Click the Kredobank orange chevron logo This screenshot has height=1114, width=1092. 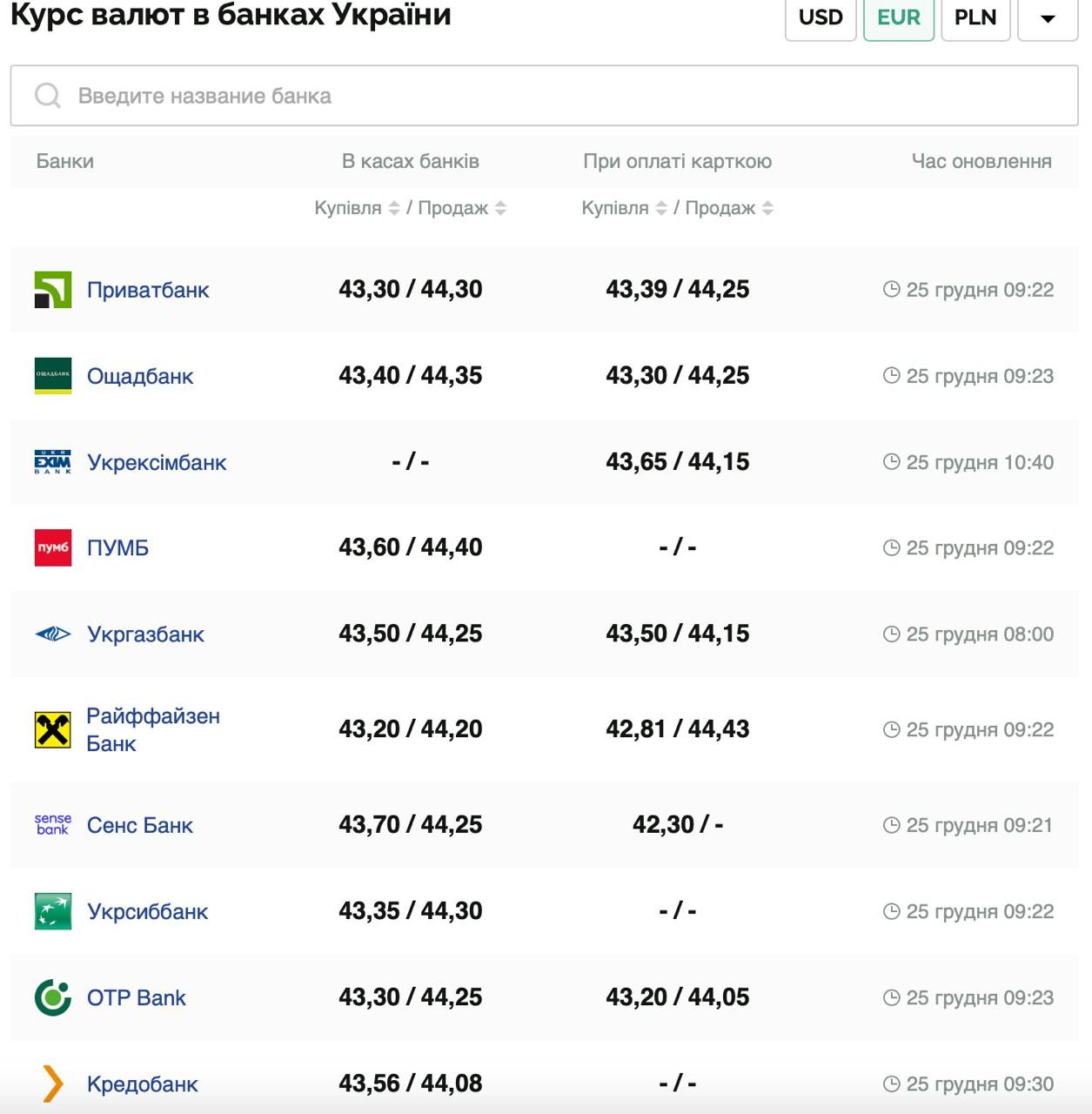[x=52, y=1084]
